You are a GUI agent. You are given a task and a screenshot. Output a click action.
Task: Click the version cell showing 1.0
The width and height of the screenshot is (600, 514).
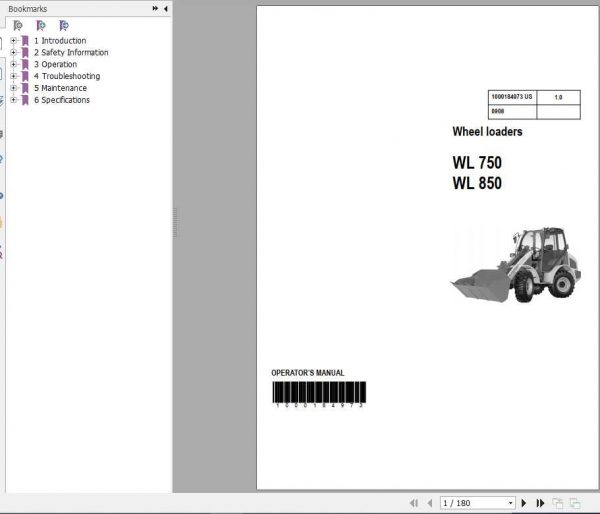(558, 97)
